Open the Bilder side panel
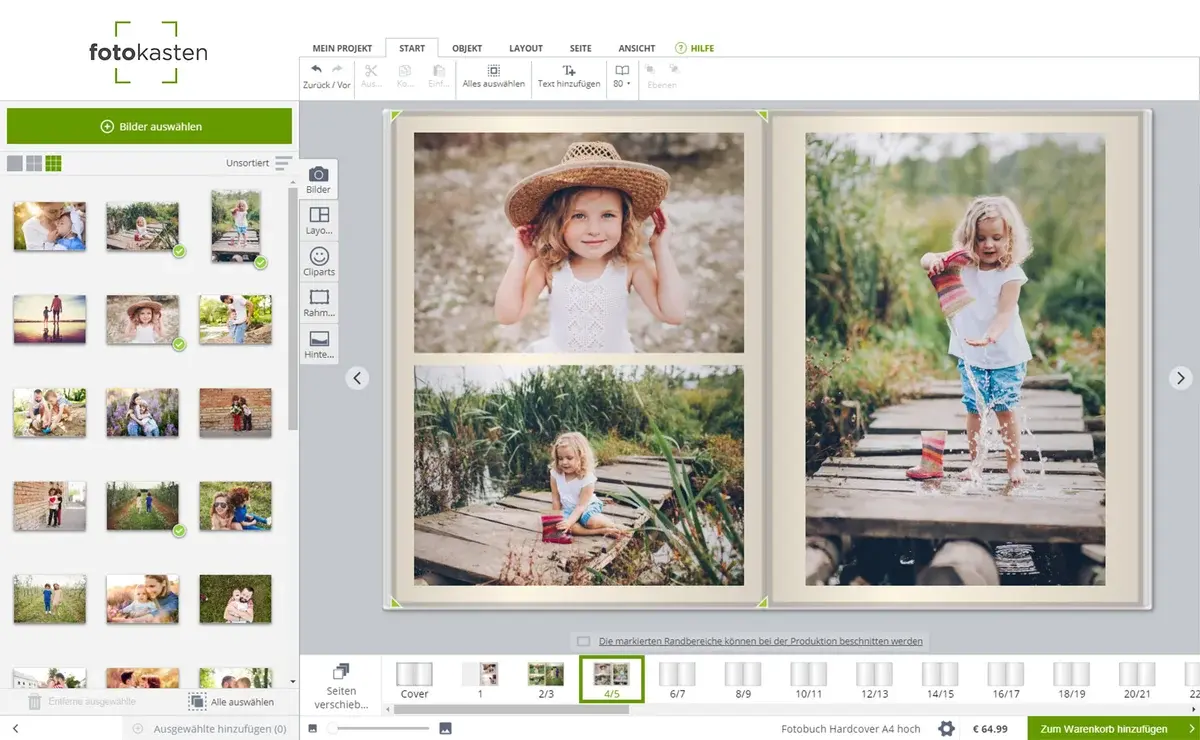Image resolution: width=1200 pixels, height=740 pixels. click(x=319, y=180)
